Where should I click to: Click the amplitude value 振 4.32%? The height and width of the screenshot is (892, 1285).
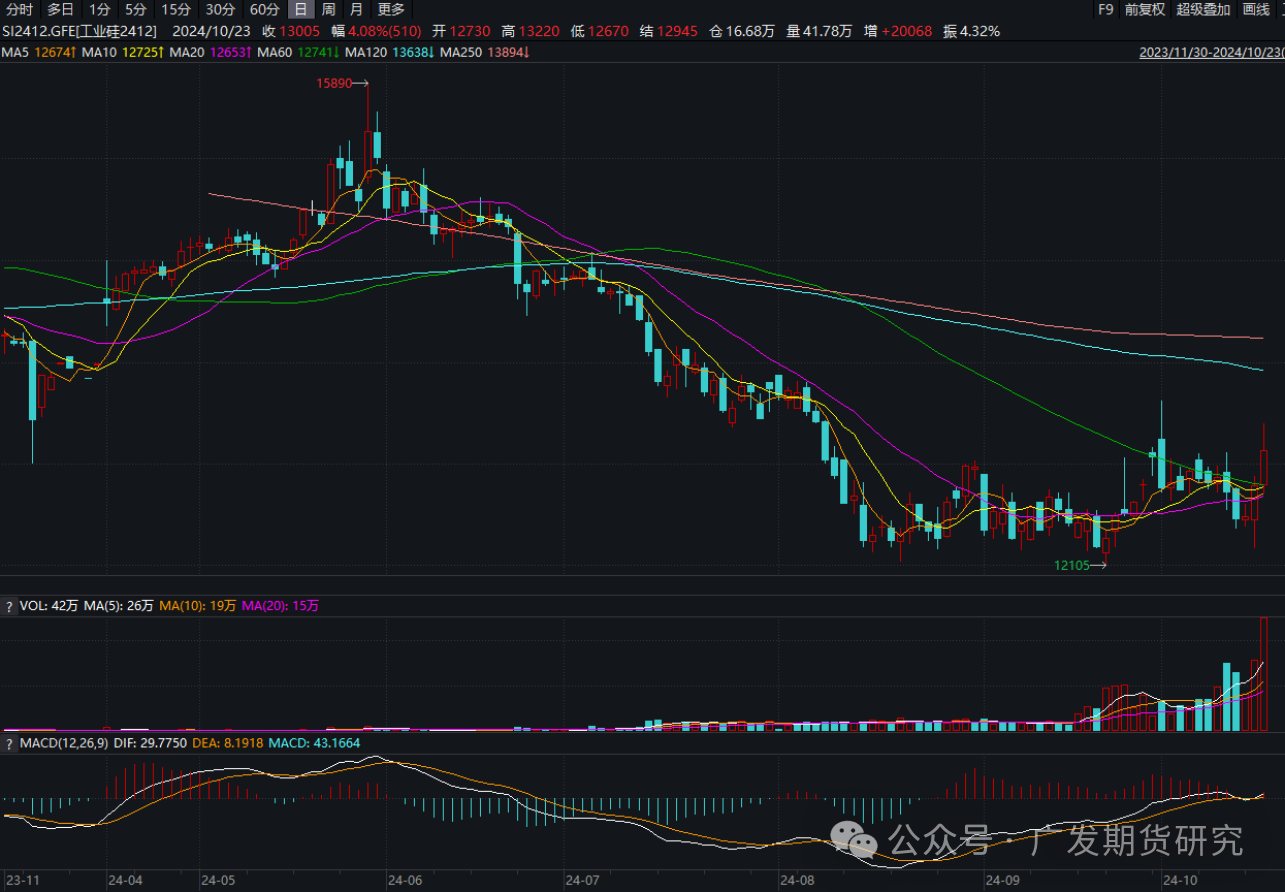pyautogui.click(x=971, y=31)
